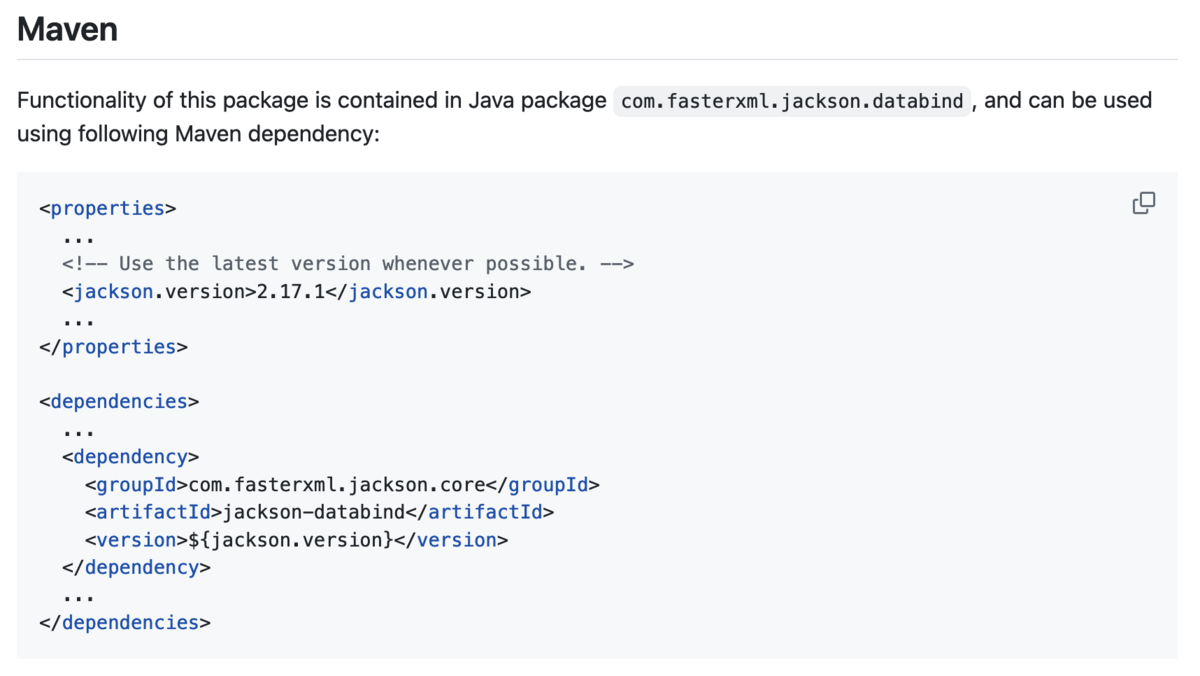Click 'using following Maven dependency' text

[x=198, y=133]
